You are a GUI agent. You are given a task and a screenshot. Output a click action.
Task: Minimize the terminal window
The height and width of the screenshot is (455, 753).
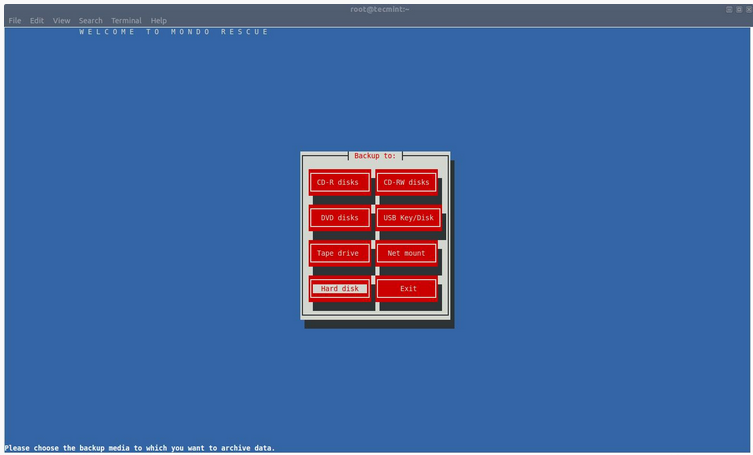(x=729, y=10)
